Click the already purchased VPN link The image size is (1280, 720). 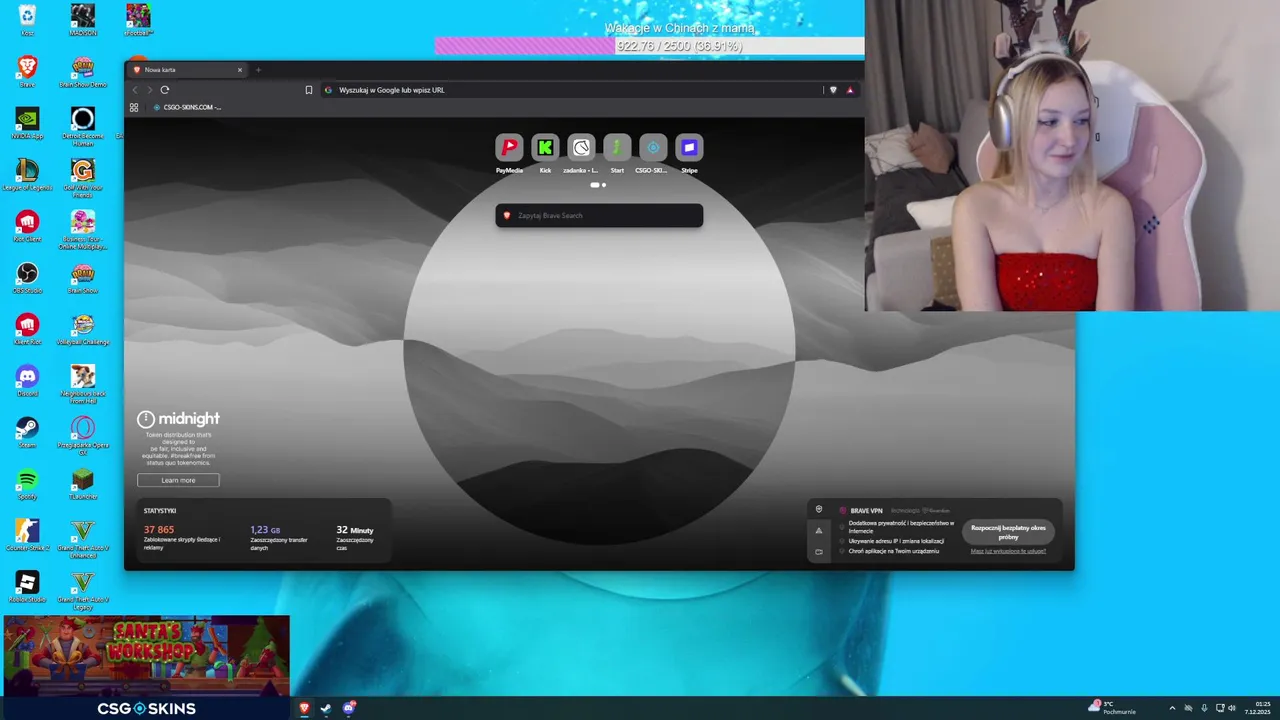click(x=1008, y=551)
